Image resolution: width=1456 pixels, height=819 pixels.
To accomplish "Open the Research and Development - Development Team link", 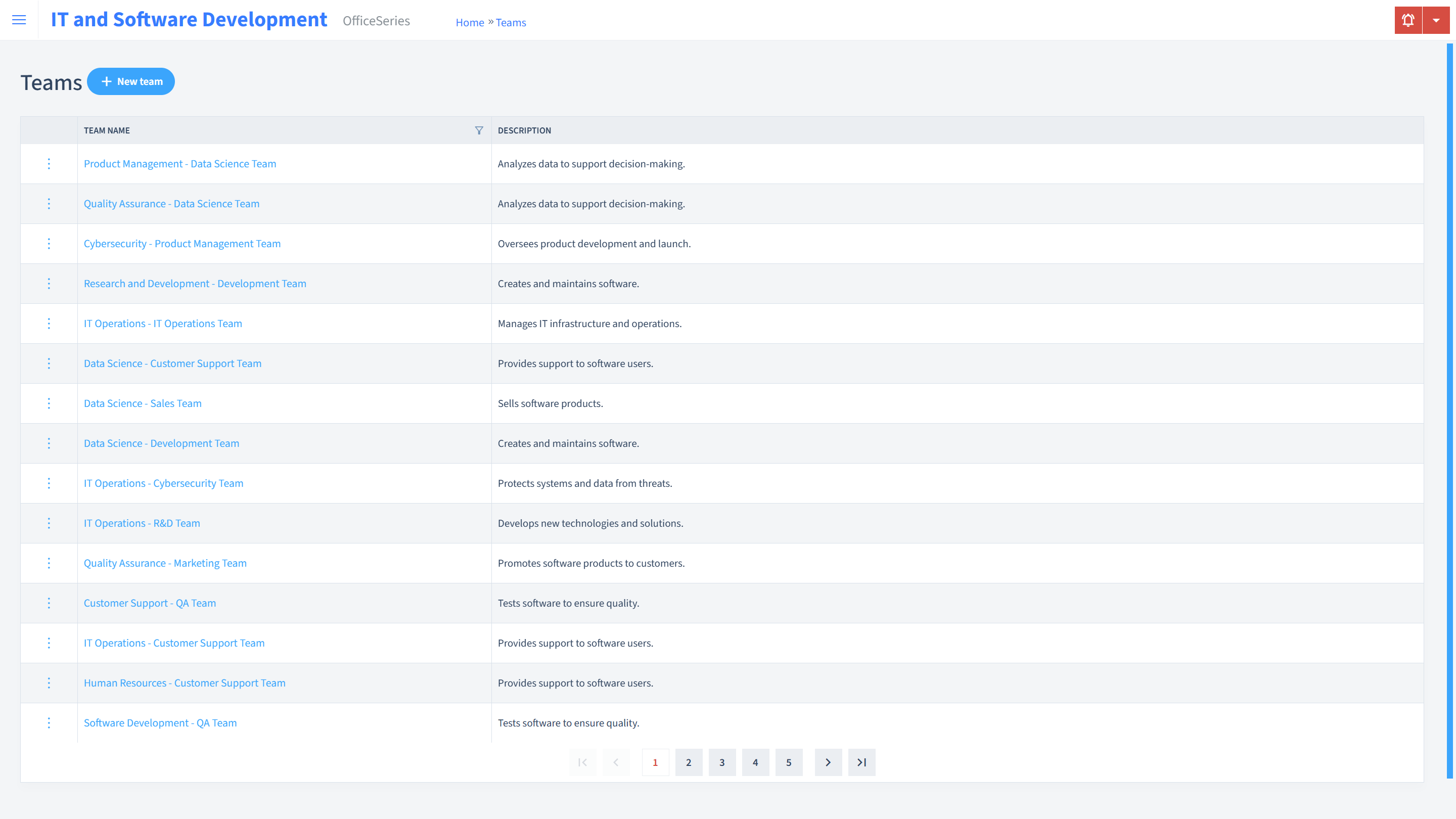I will (195, 283).
